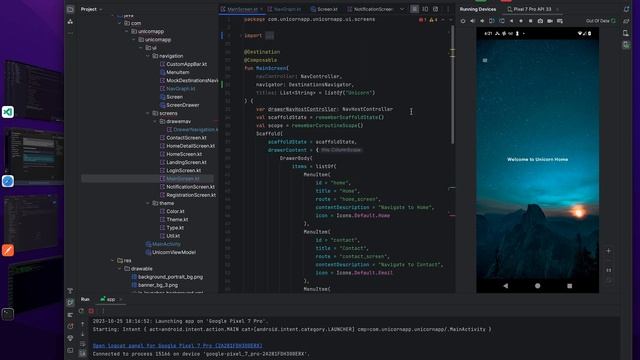The image size is (640, 360).
Task: Click the Up the stack trace arrow
Action: (x=83, y=324)
